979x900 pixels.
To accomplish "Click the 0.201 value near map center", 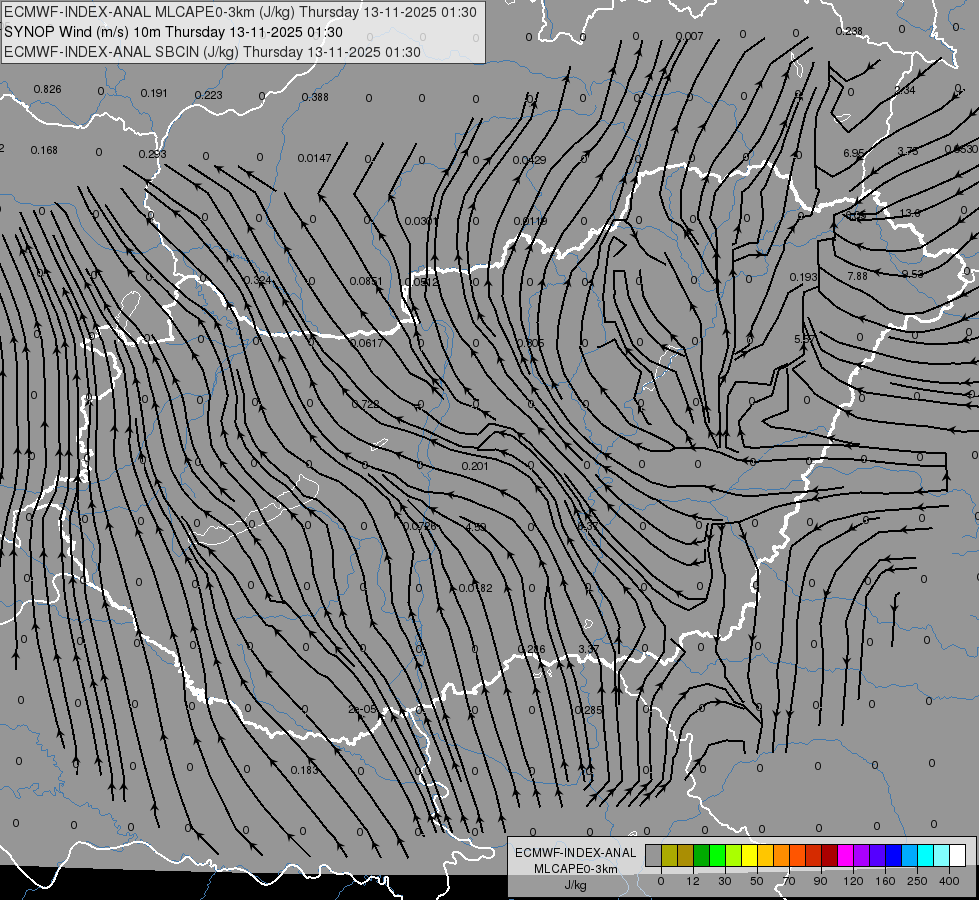I will pyautogui.click(x=475, y=466).
